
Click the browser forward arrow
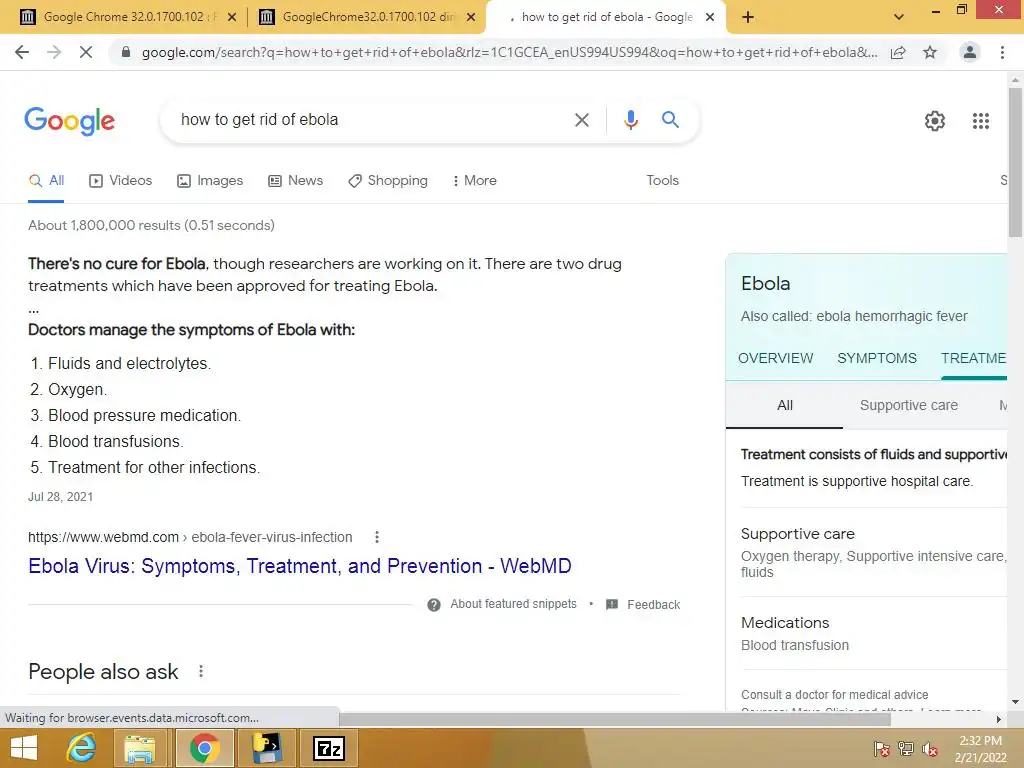click(x=54, y=52)
